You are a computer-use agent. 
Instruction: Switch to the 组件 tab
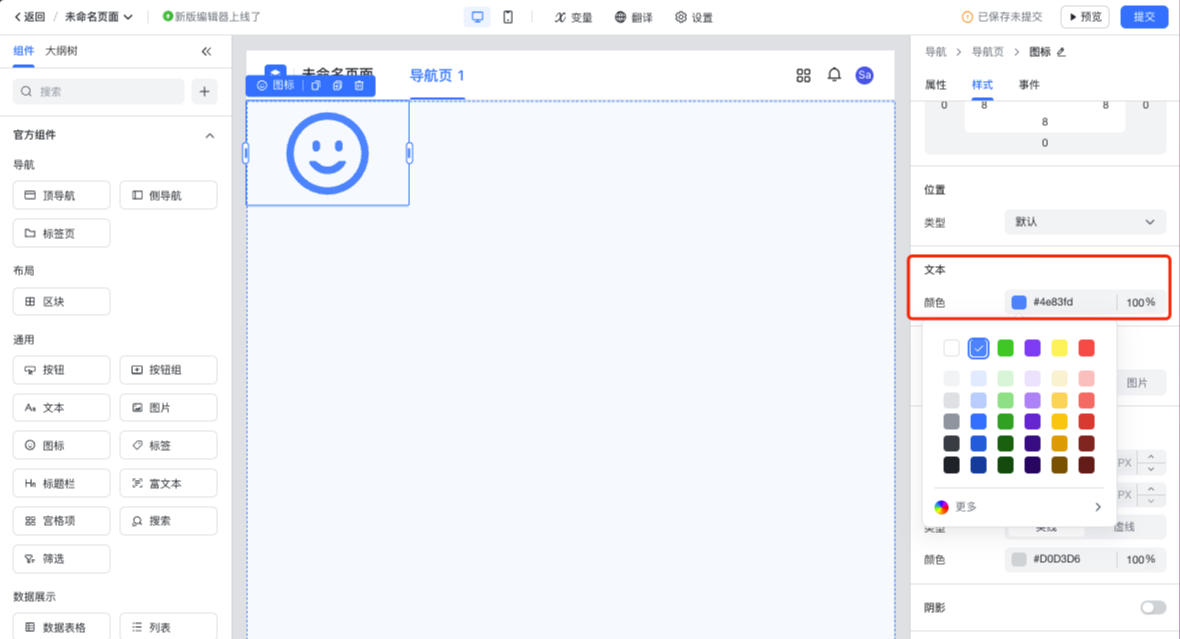[23, 51]
